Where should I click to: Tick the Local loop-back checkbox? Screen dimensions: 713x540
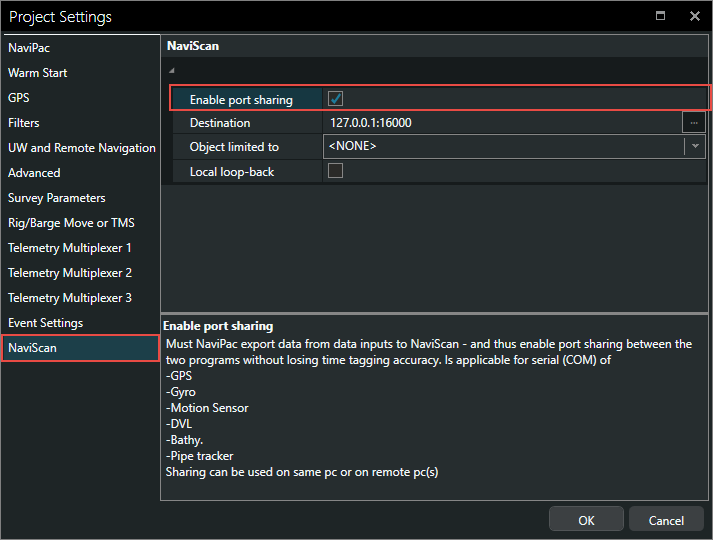click(x=336, y=171)
